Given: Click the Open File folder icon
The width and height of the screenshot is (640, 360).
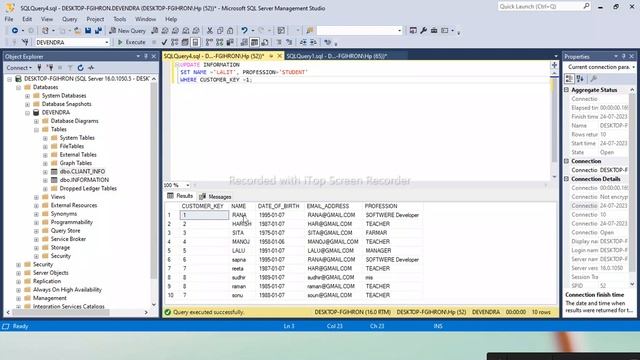Looking at the screenshot, I should 77,31.
